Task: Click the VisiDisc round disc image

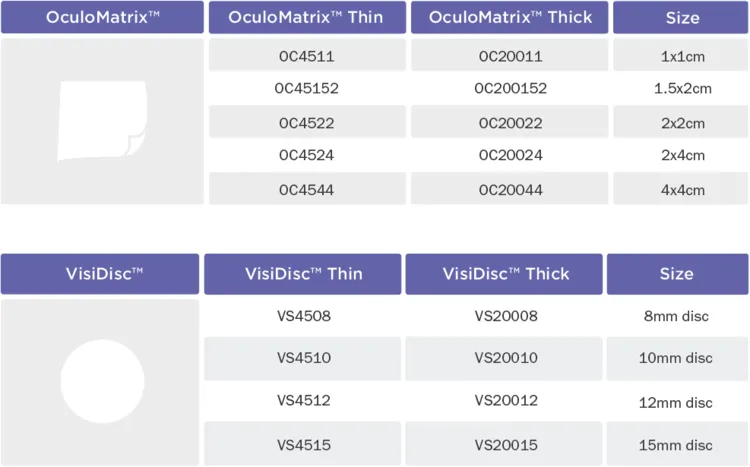Action: coord(104,381)
